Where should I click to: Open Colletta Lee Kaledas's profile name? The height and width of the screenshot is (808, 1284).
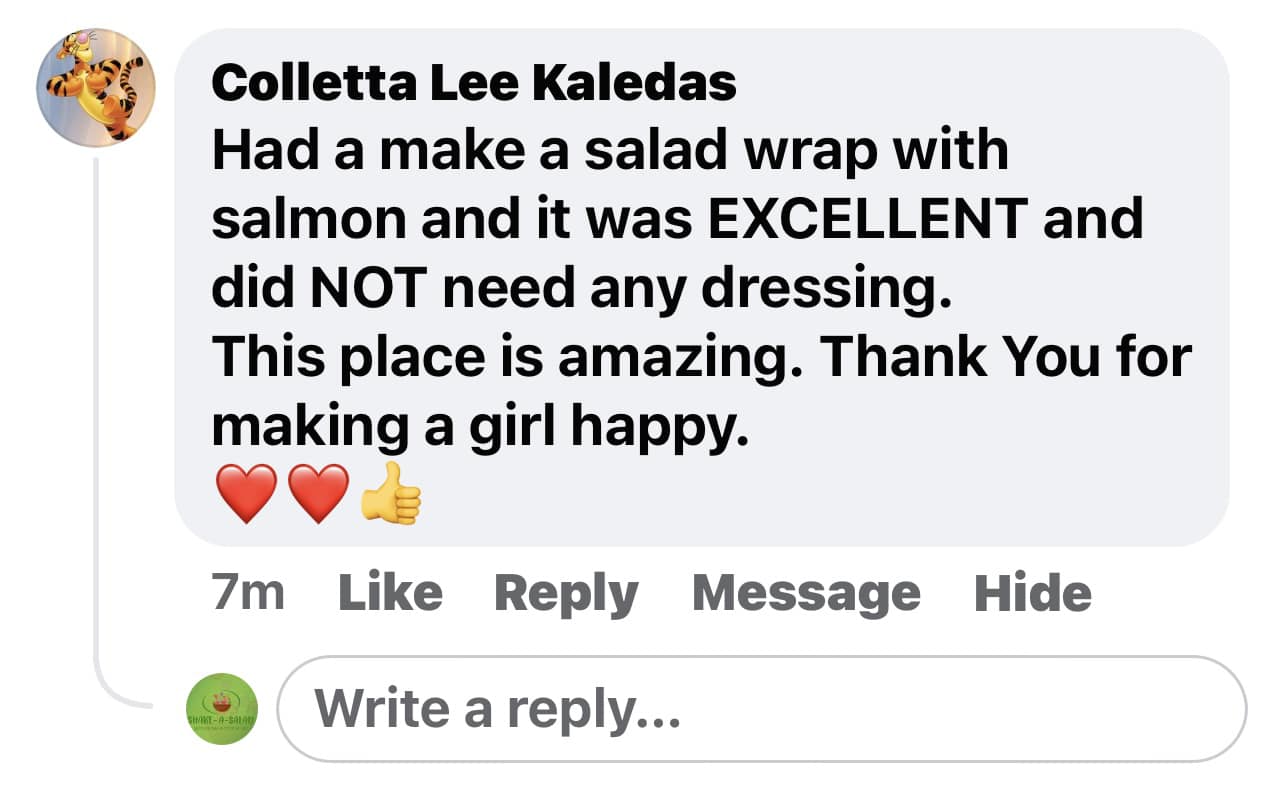click(473, 84)
